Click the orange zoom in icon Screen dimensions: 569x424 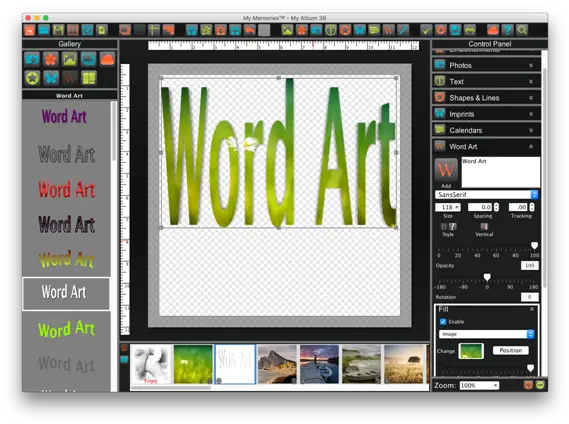tap(528, 385)
